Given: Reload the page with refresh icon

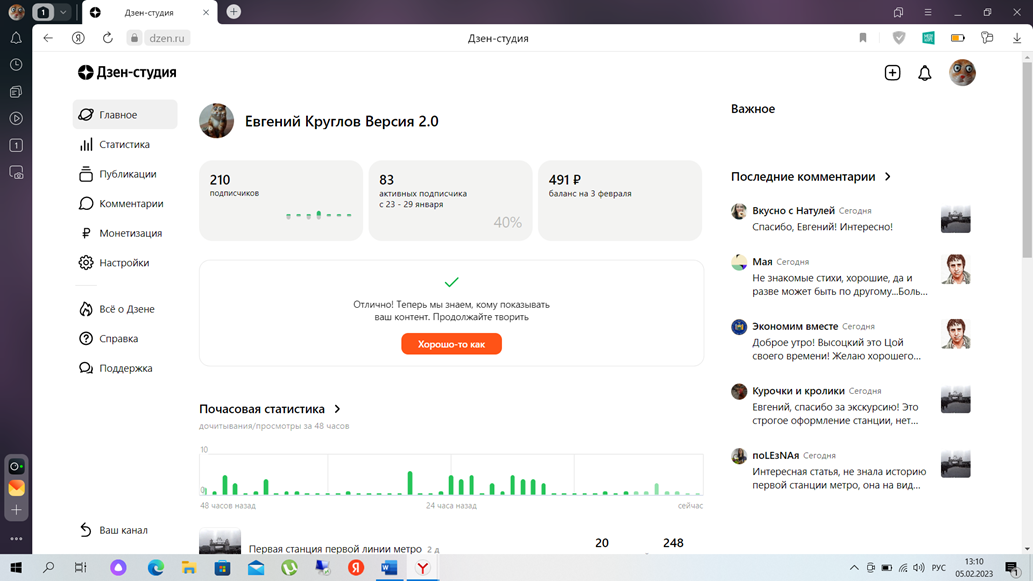Looking at the screenshot, I should [107, 38].
